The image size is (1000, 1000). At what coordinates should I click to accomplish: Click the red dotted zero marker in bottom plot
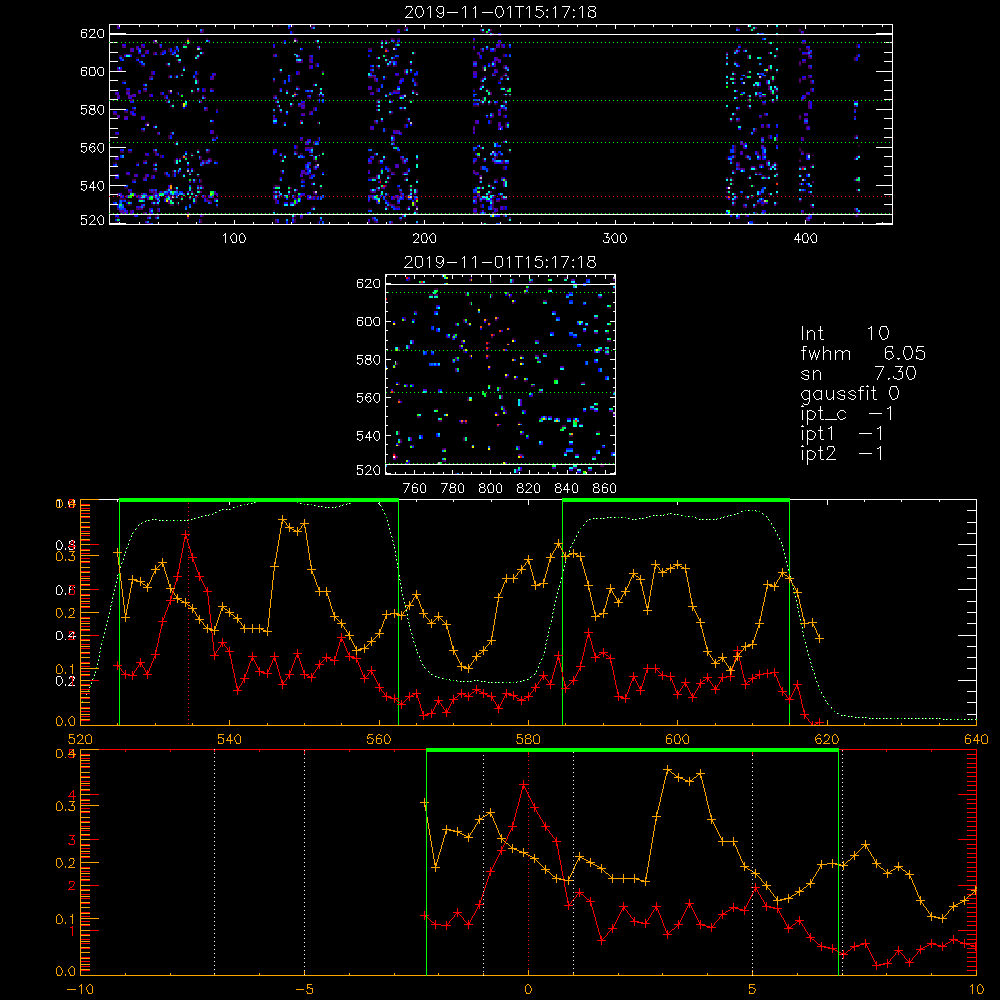528,861
